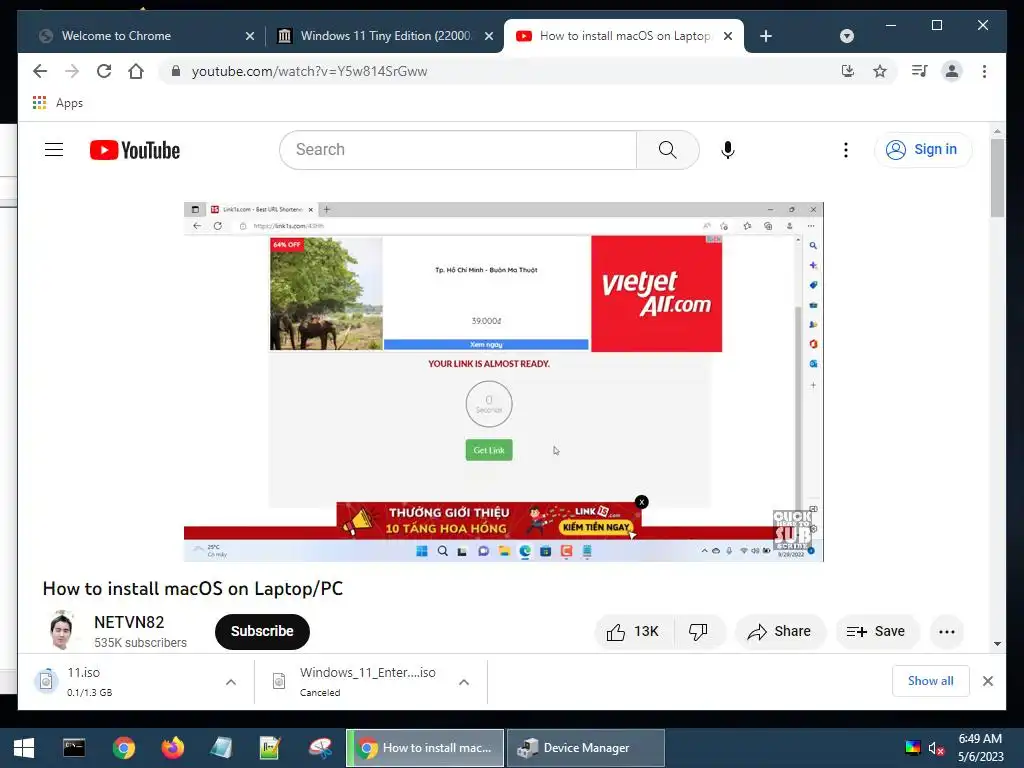Click into the YouTube search field
Viewport: 1024px width, 768px height.
click(x=458, y=150)
